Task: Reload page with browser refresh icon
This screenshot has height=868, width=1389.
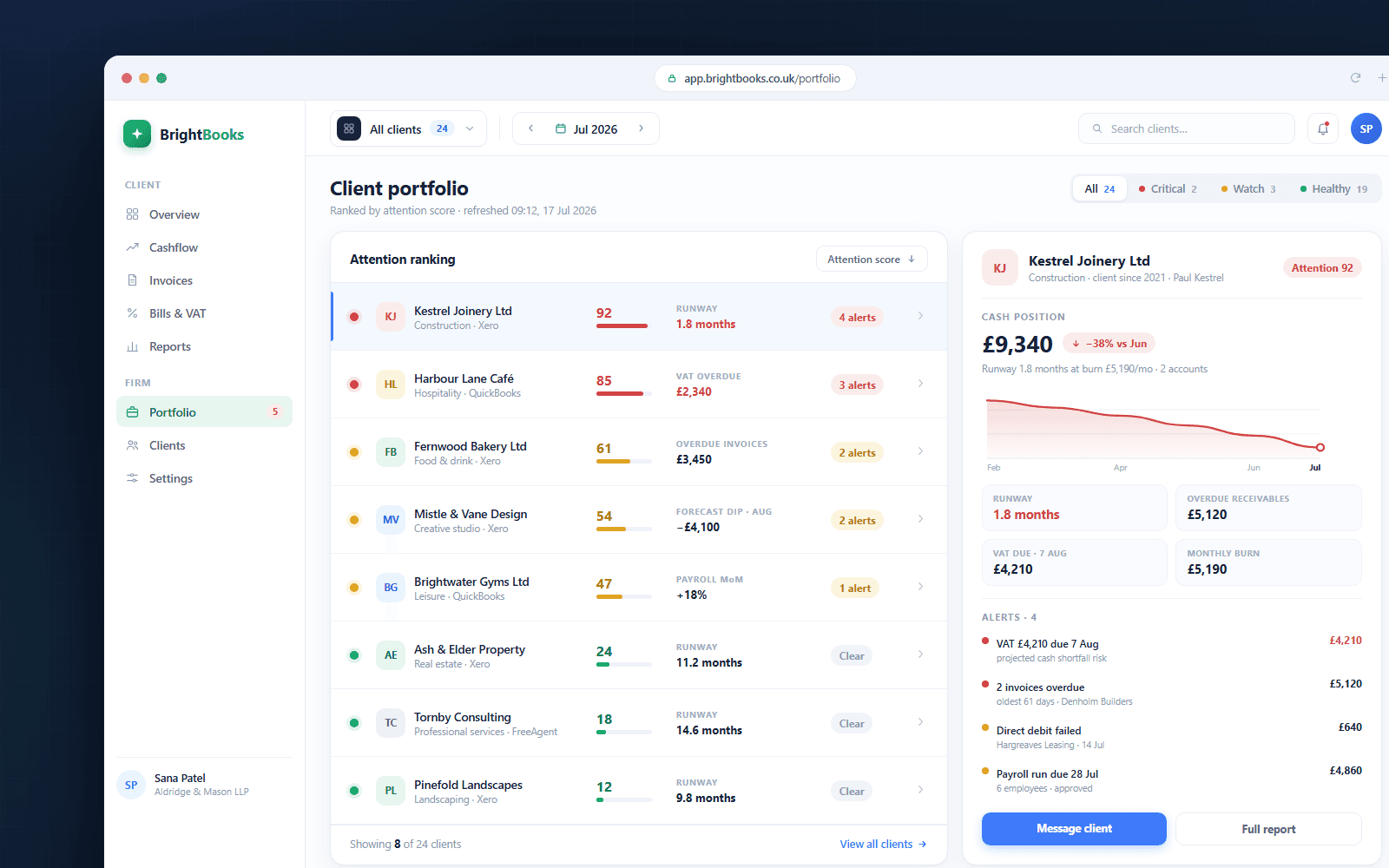Action: click(1355, 78)
